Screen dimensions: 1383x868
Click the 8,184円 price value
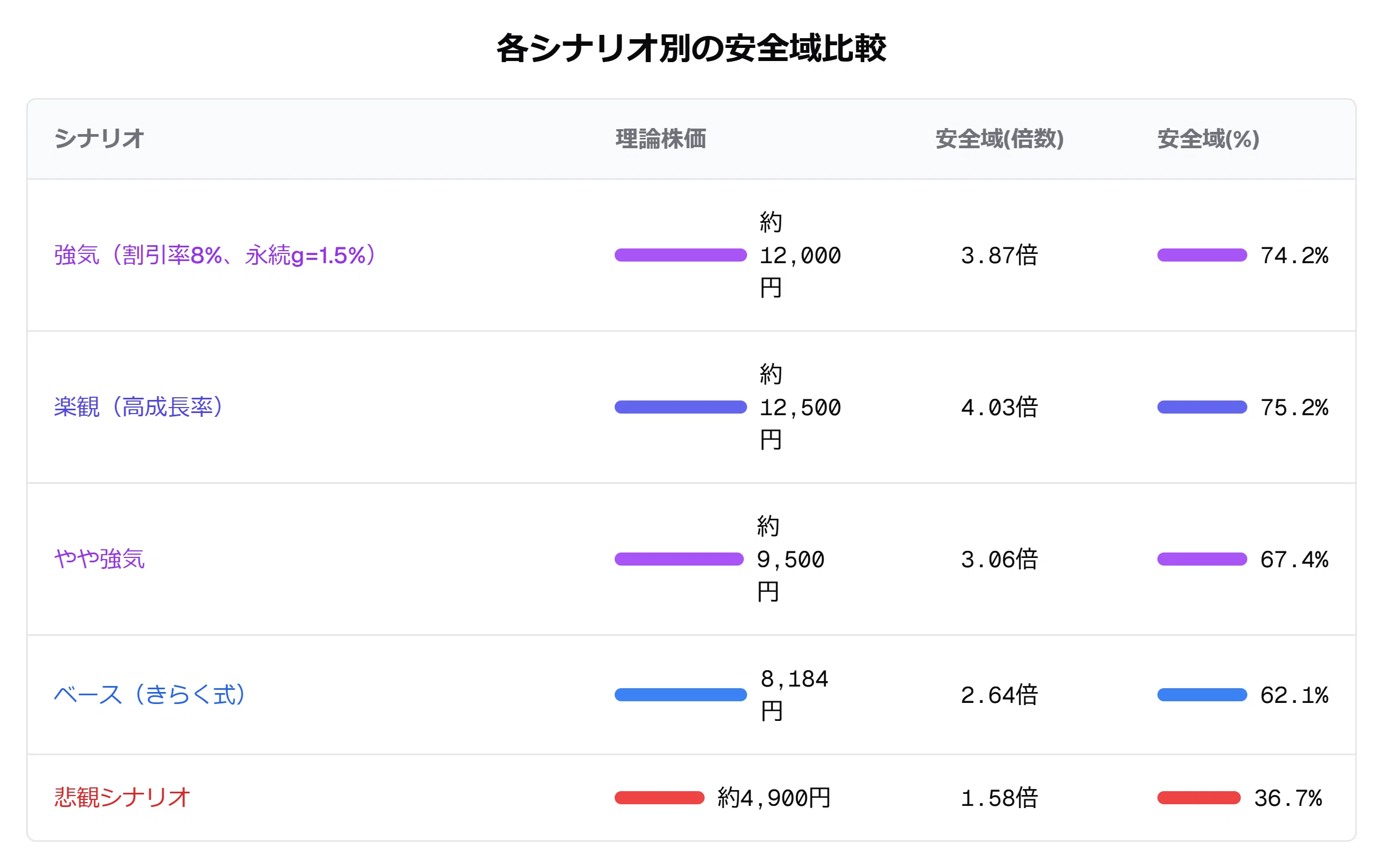click(x=794, y=695)
